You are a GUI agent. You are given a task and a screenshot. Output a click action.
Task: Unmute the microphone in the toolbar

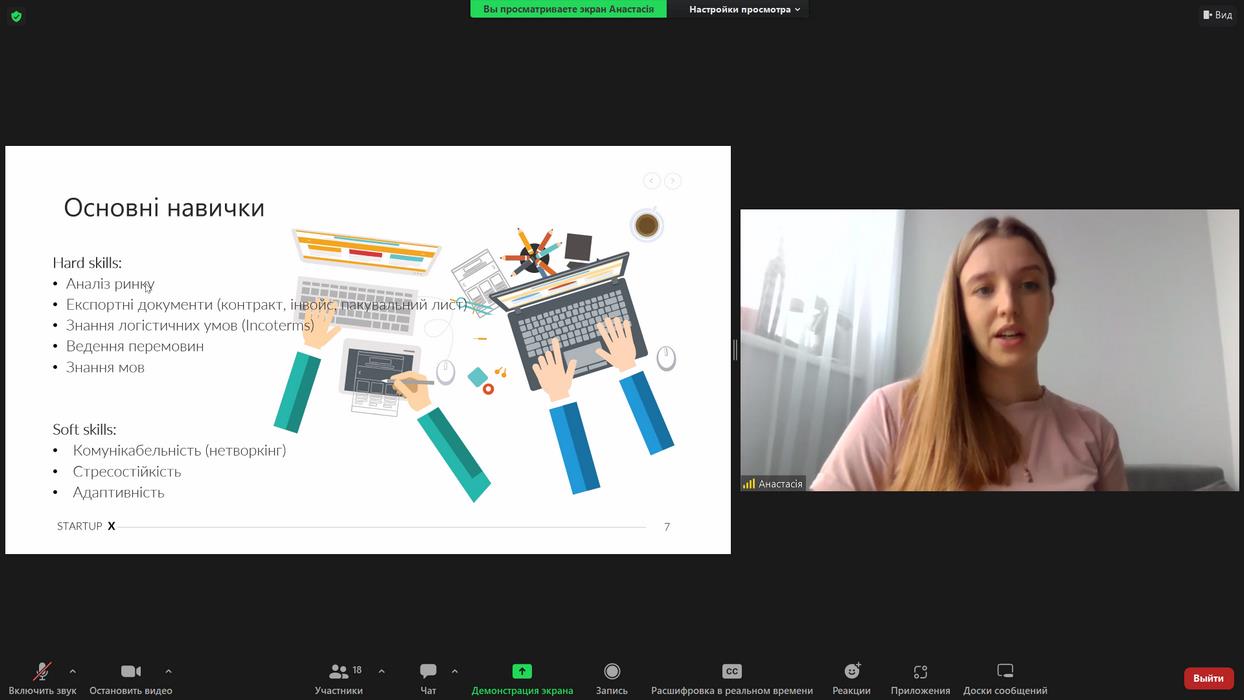point(42,671)
